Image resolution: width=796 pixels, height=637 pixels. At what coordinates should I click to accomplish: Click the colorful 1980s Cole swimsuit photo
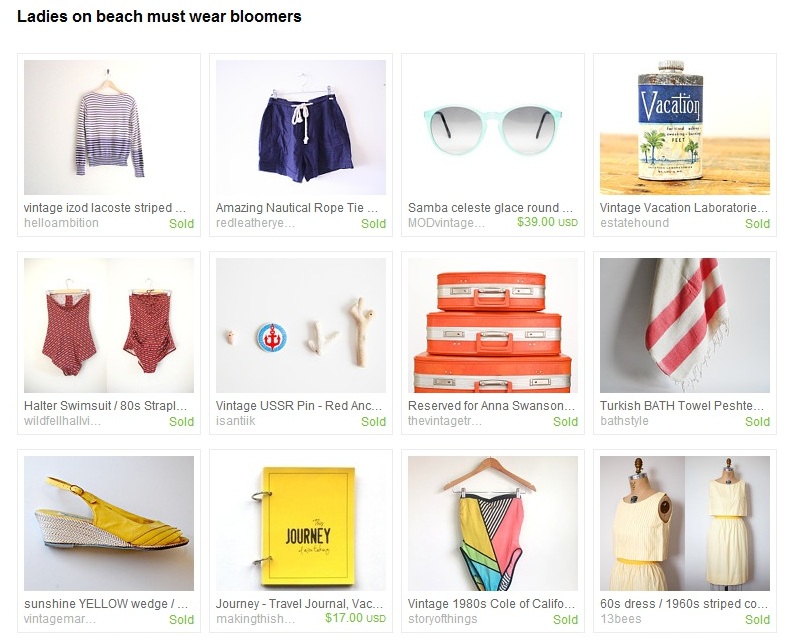(x=492, y=523)
